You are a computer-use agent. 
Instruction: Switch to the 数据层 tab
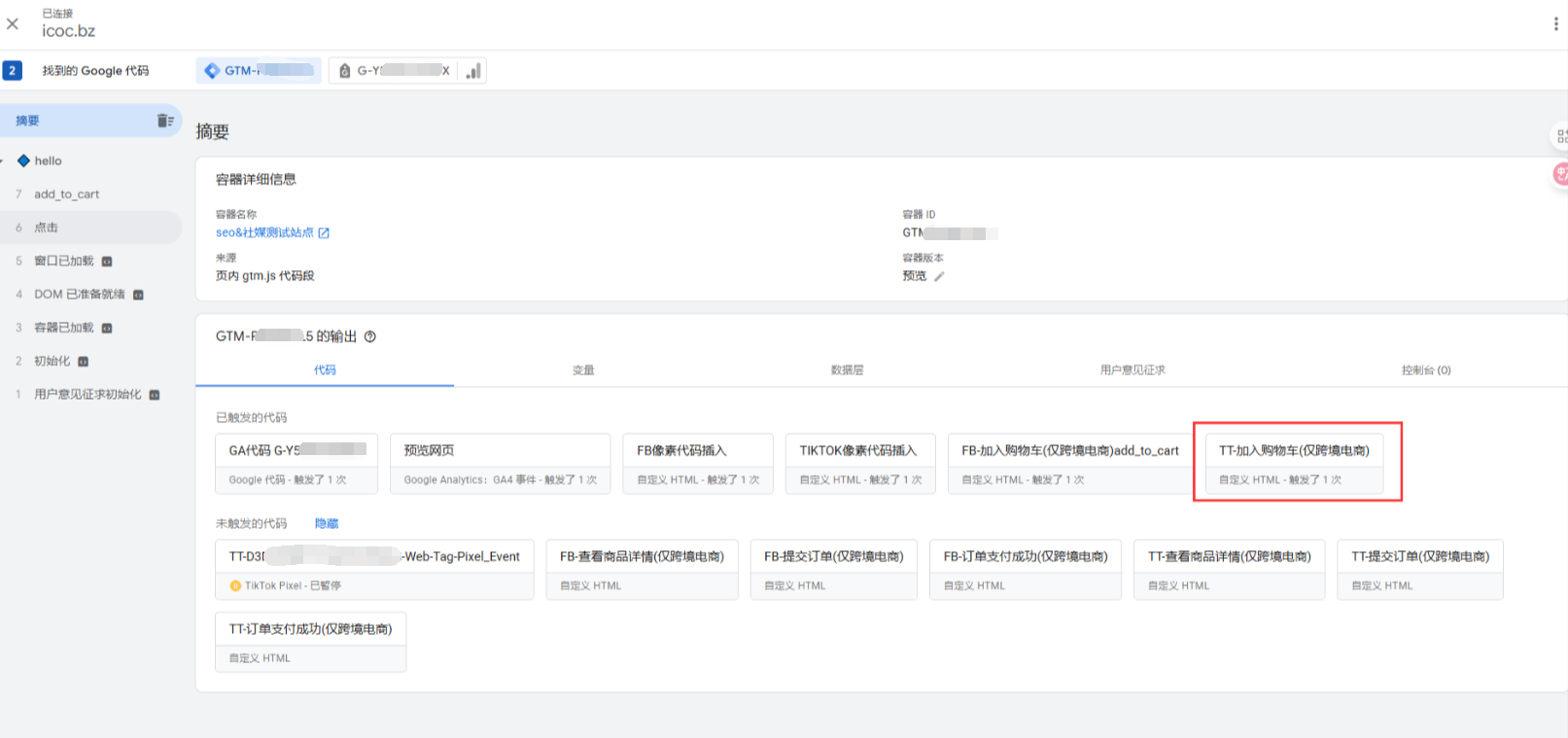847,370
